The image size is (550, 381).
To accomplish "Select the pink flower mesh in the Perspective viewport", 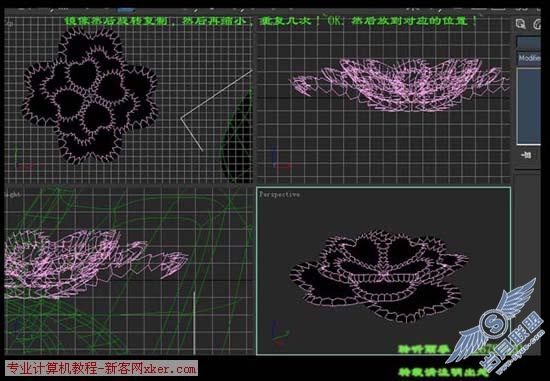I will click(x=378, y=275).
